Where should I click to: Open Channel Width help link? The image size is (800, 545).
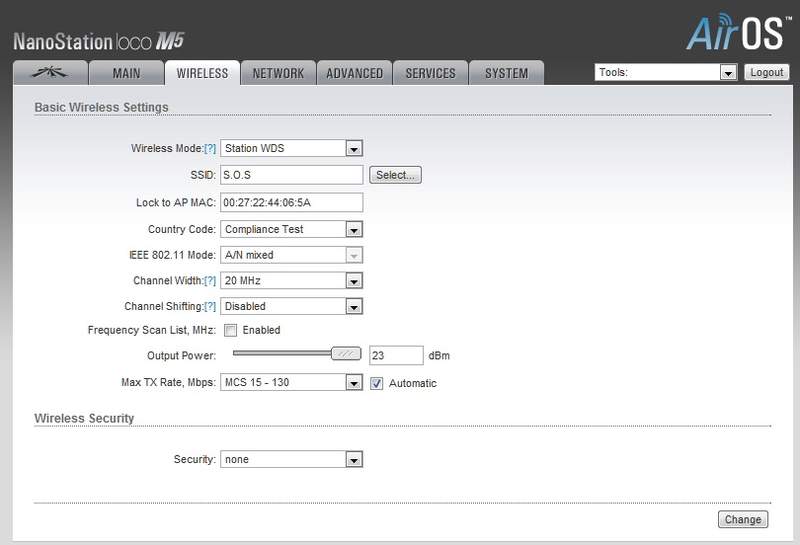click(x=210, y=281)
